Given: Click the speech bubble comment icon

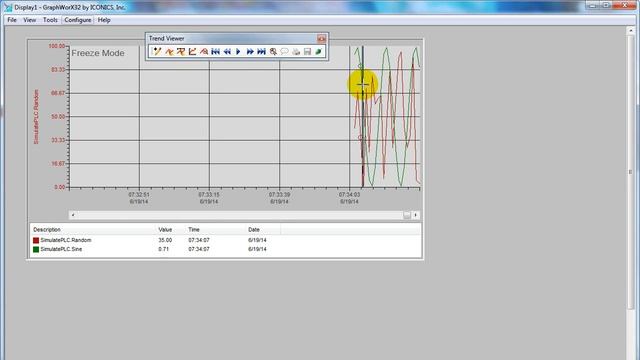Looking at the screenshot, I should (x=284, y=51).
